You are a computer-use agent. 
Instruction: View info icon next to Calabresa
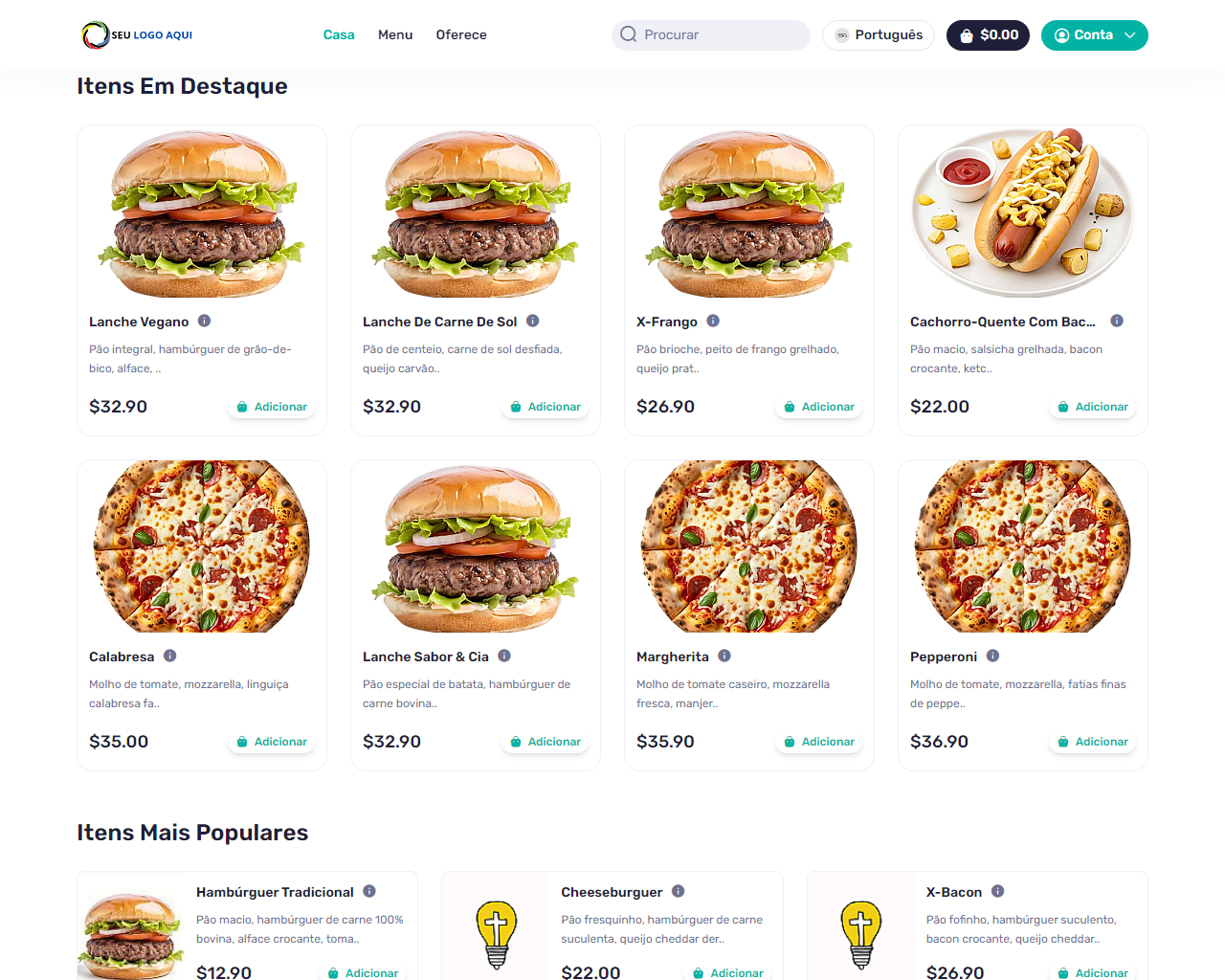click(169, 656)
